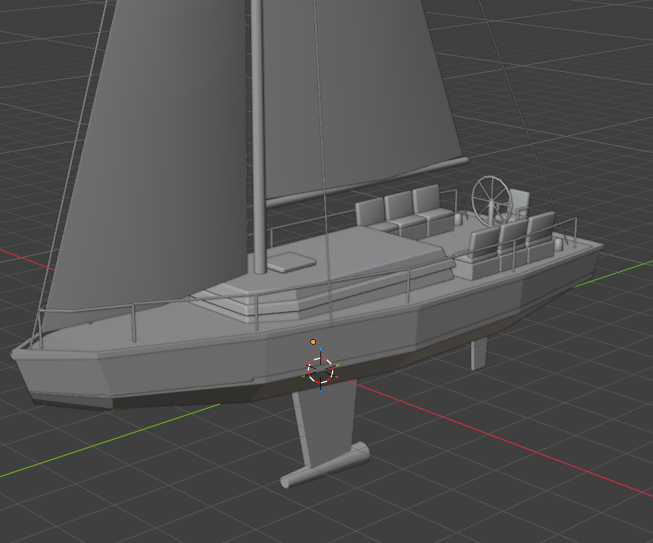Select the small rudder under the stern
This screenshot has height=543, width=653.
(x=479, y=354)
